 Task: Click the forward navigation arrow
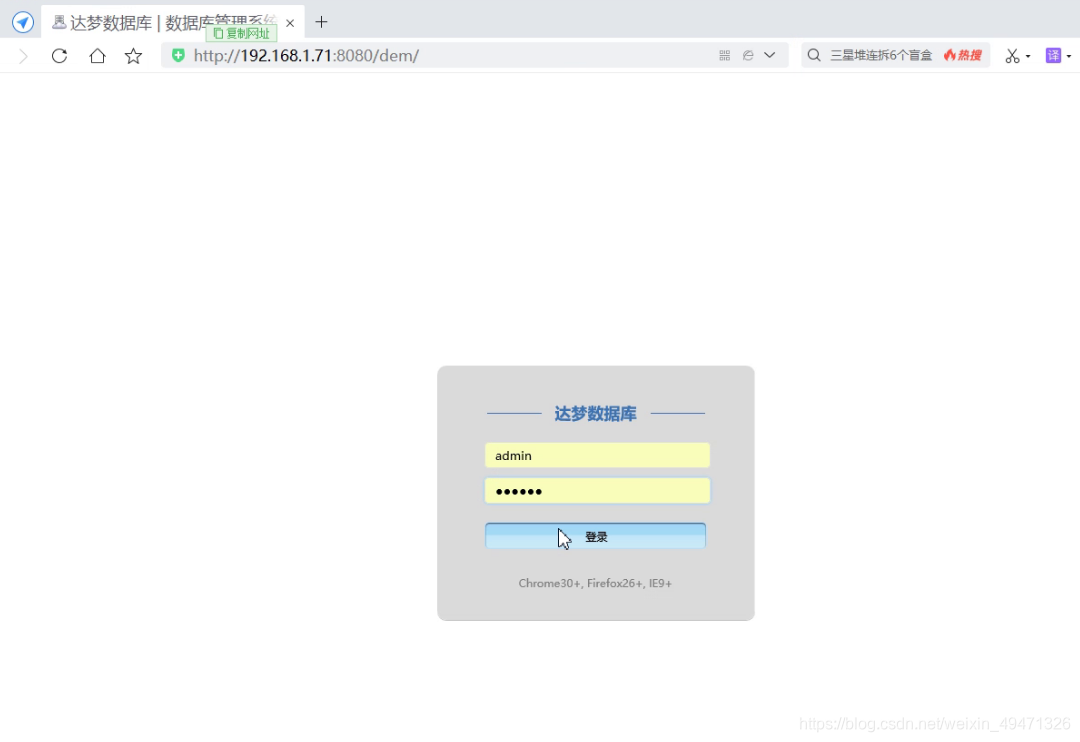pos(23,56)
